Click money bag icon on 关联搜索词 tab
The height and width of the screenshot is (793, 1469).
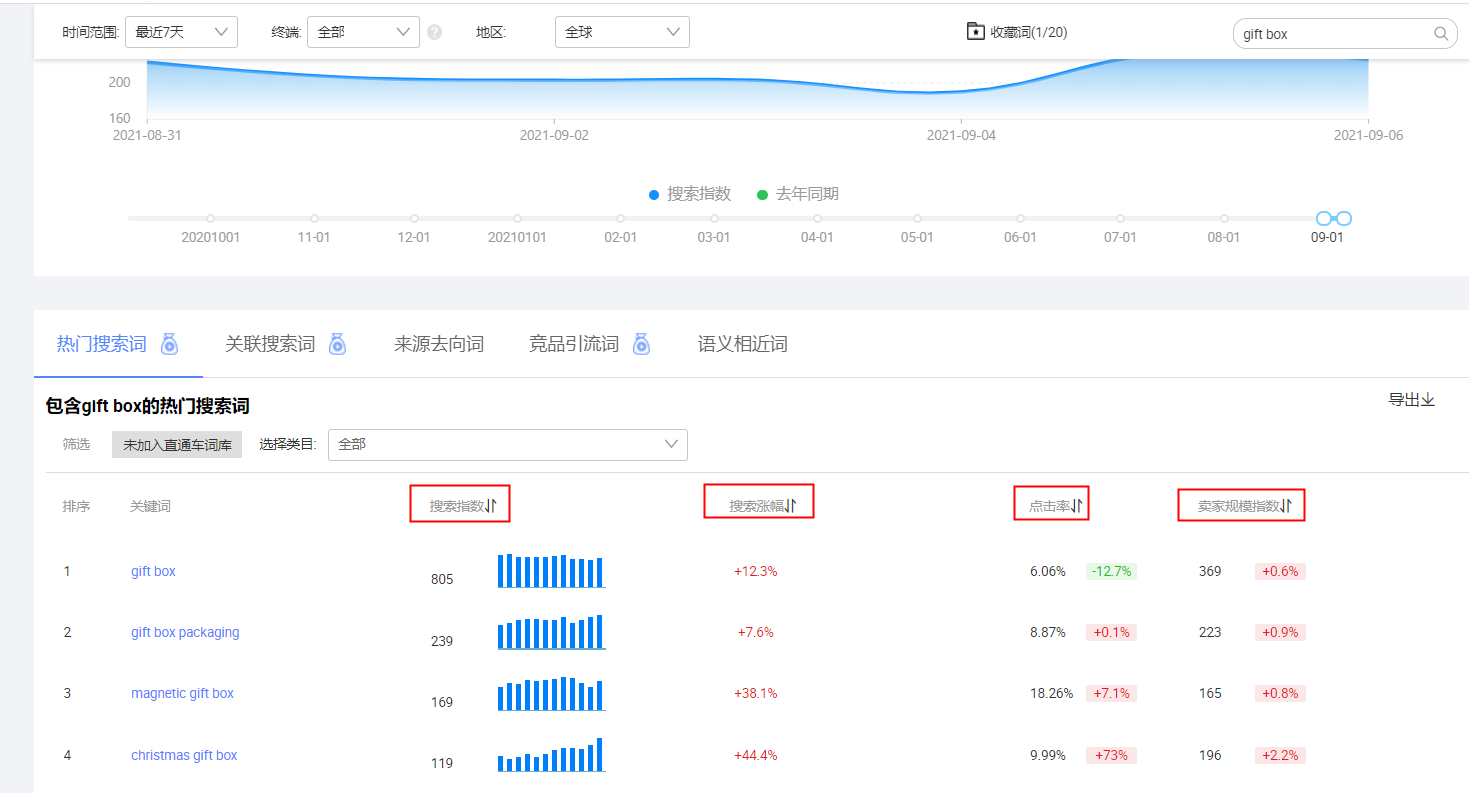point(338,344)
